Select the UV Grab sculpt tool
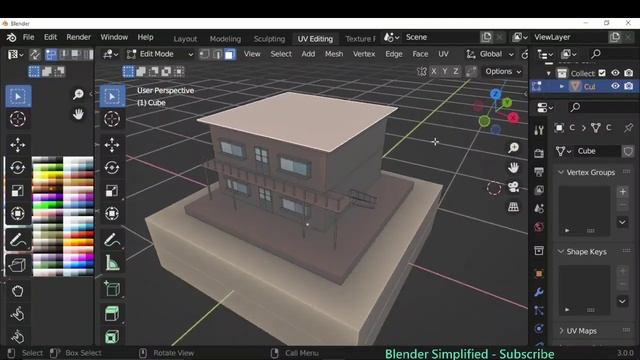Screen dimensions: 640x360 [18, 291]
